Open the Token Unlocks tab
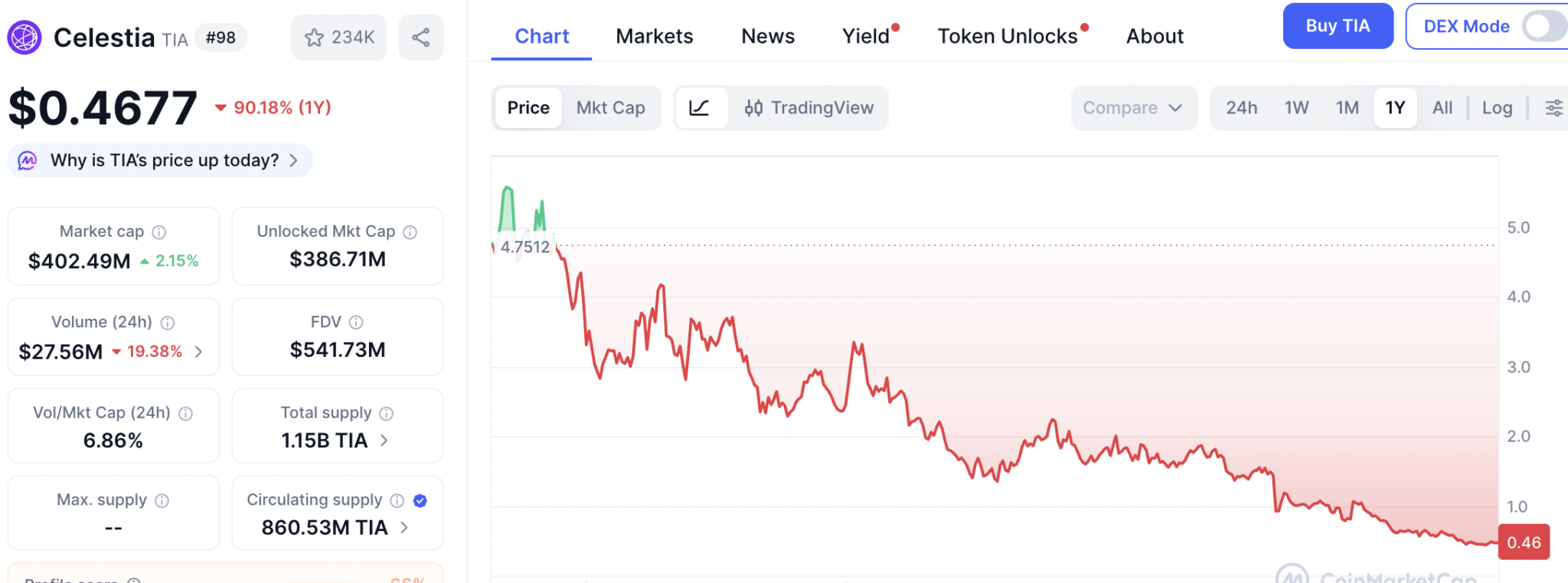 point(1008,36)
